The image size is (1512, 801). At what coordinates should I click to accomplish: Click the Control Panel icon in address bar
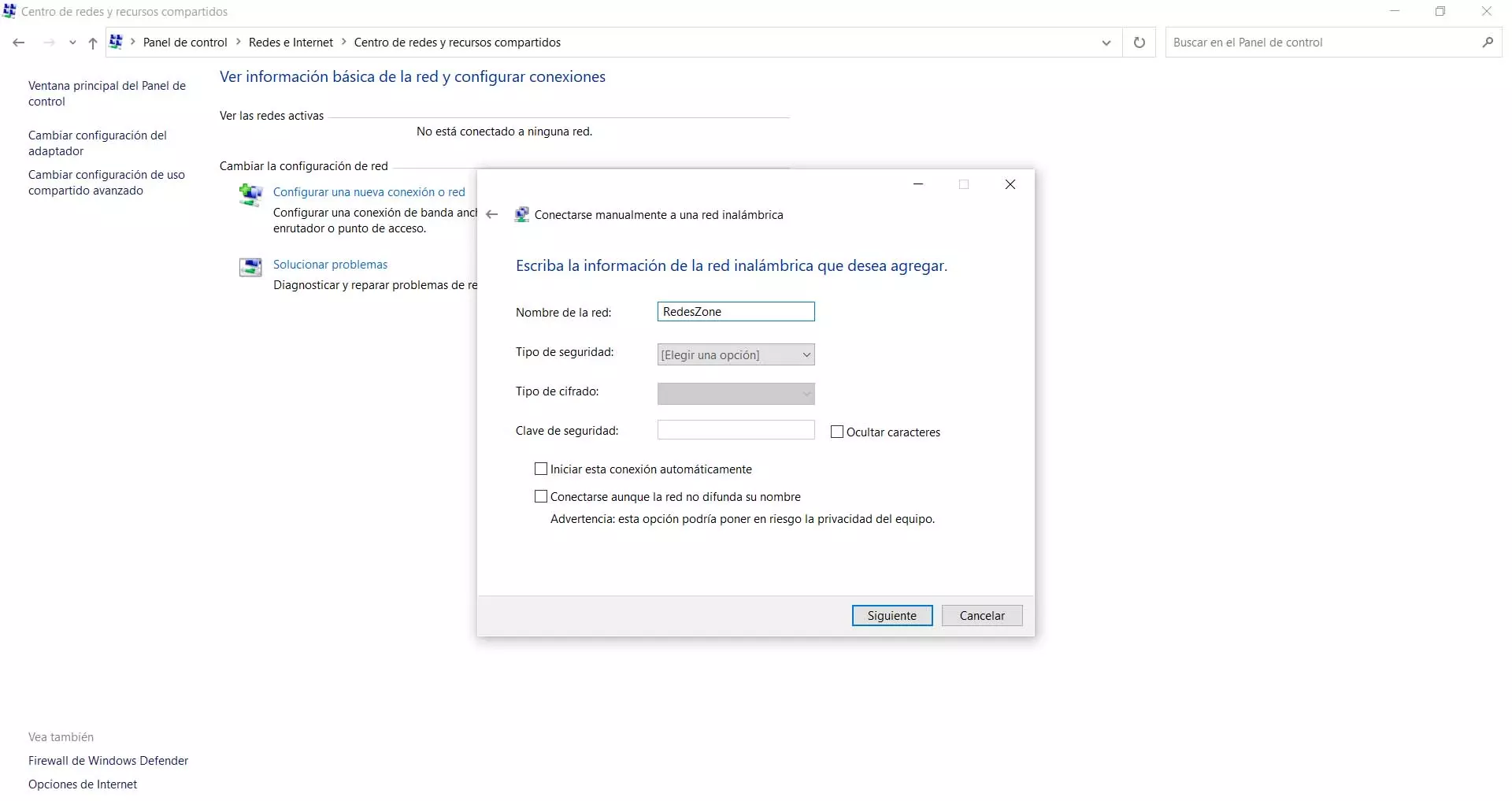(116, 42)
